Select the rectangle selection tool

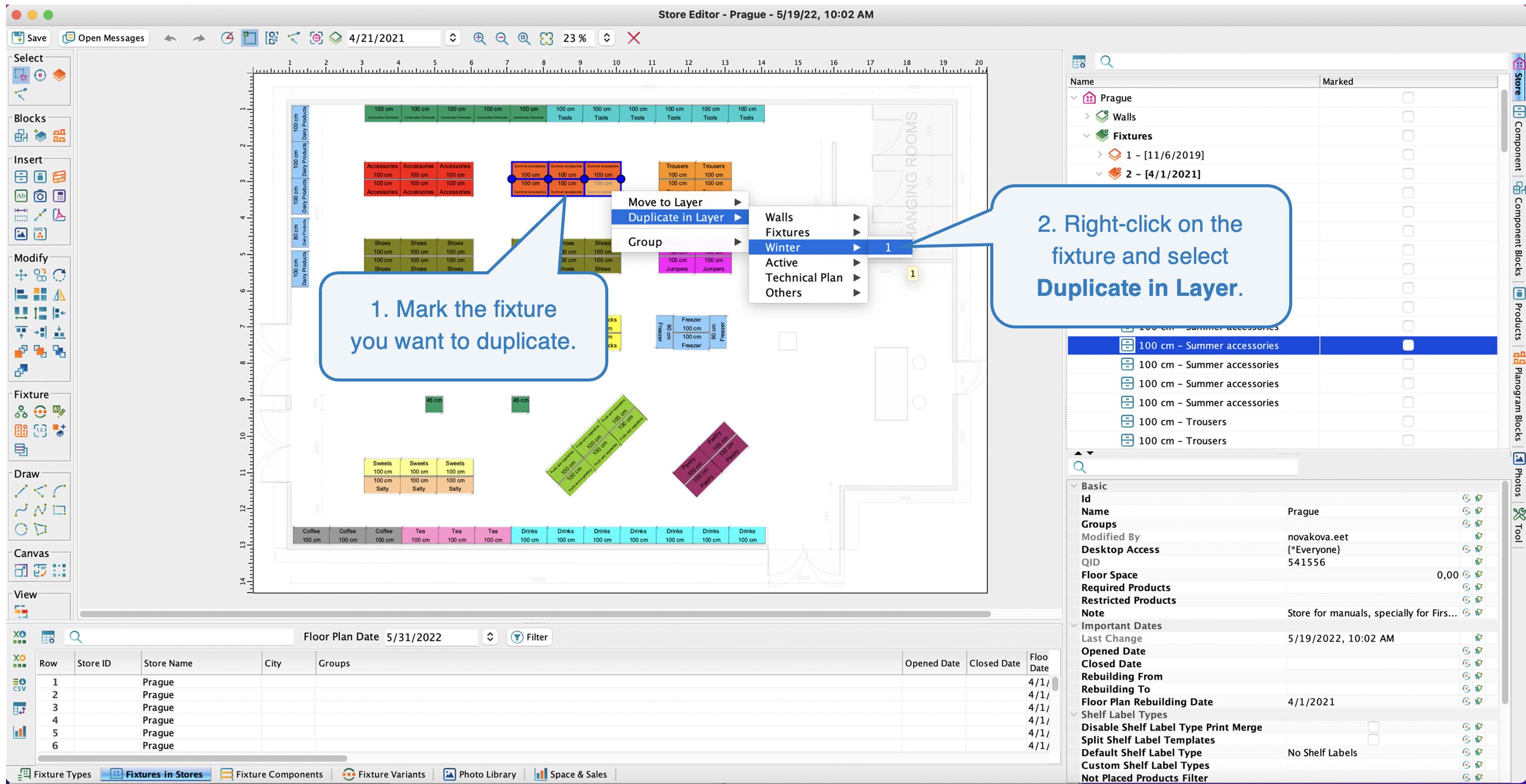click(x=21, y=75)
